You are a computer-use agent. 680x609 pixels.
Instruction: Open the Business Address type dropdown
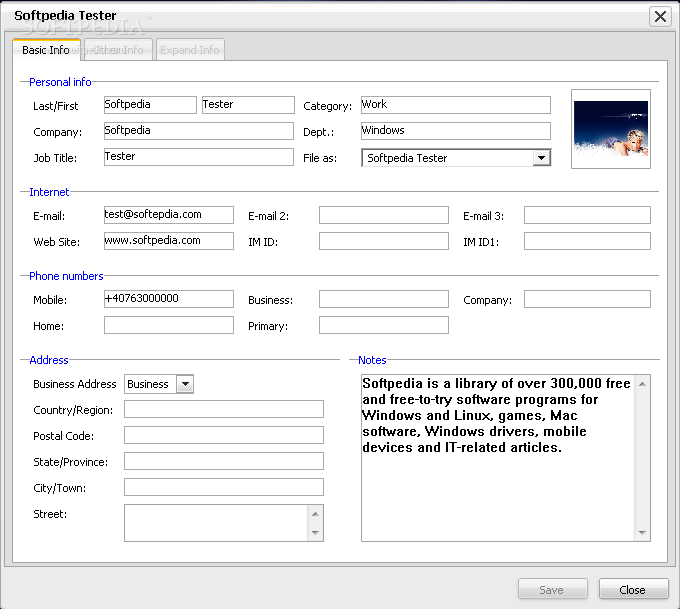point(185,384)
